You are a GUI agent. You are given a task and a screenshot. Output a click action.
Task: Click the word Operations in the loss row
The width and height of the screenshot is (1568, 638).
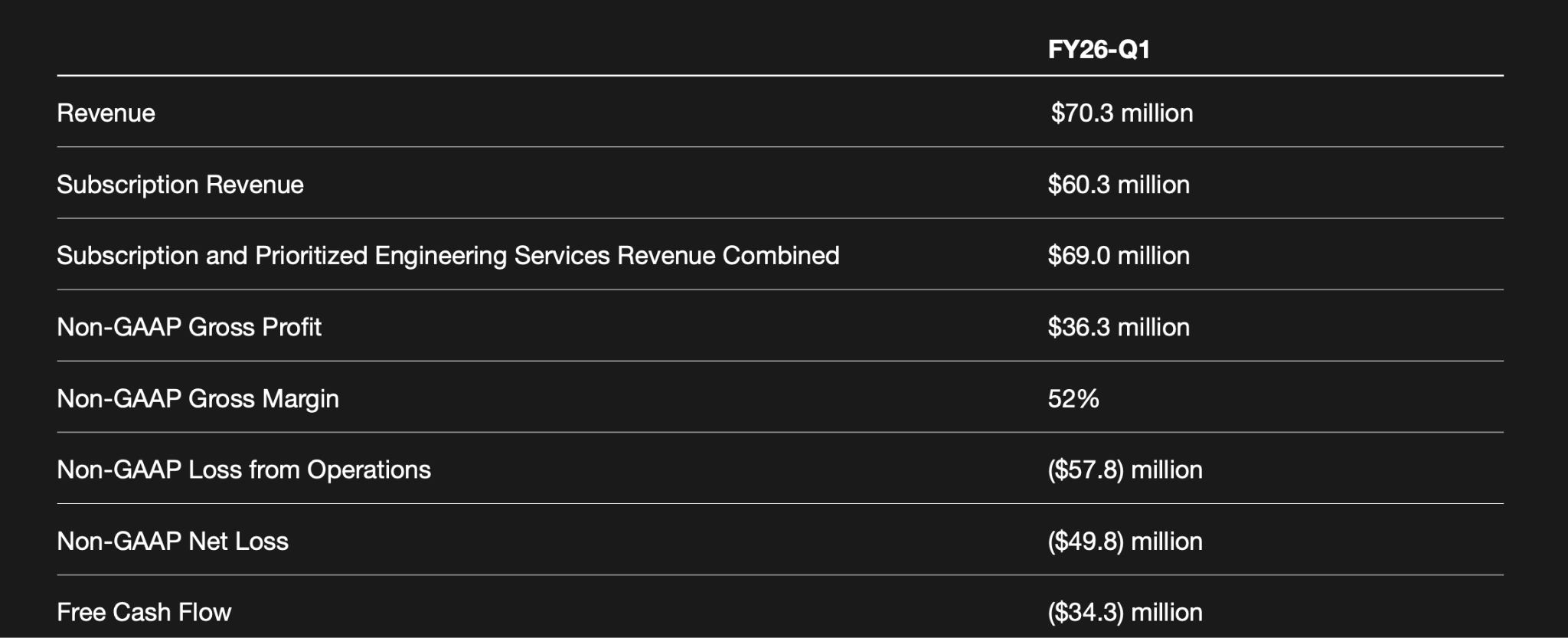click(369, 470)
